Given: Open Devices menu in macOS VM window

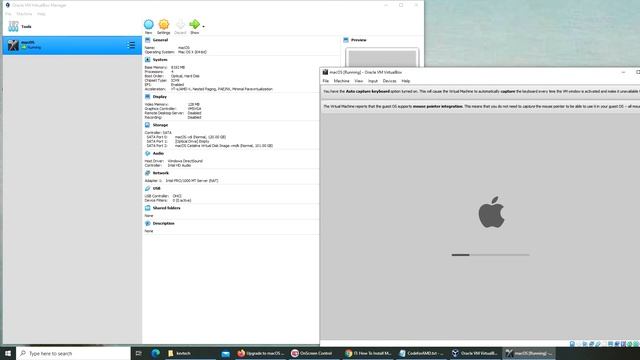Looking at the screenshot, I should coord(389,81).
